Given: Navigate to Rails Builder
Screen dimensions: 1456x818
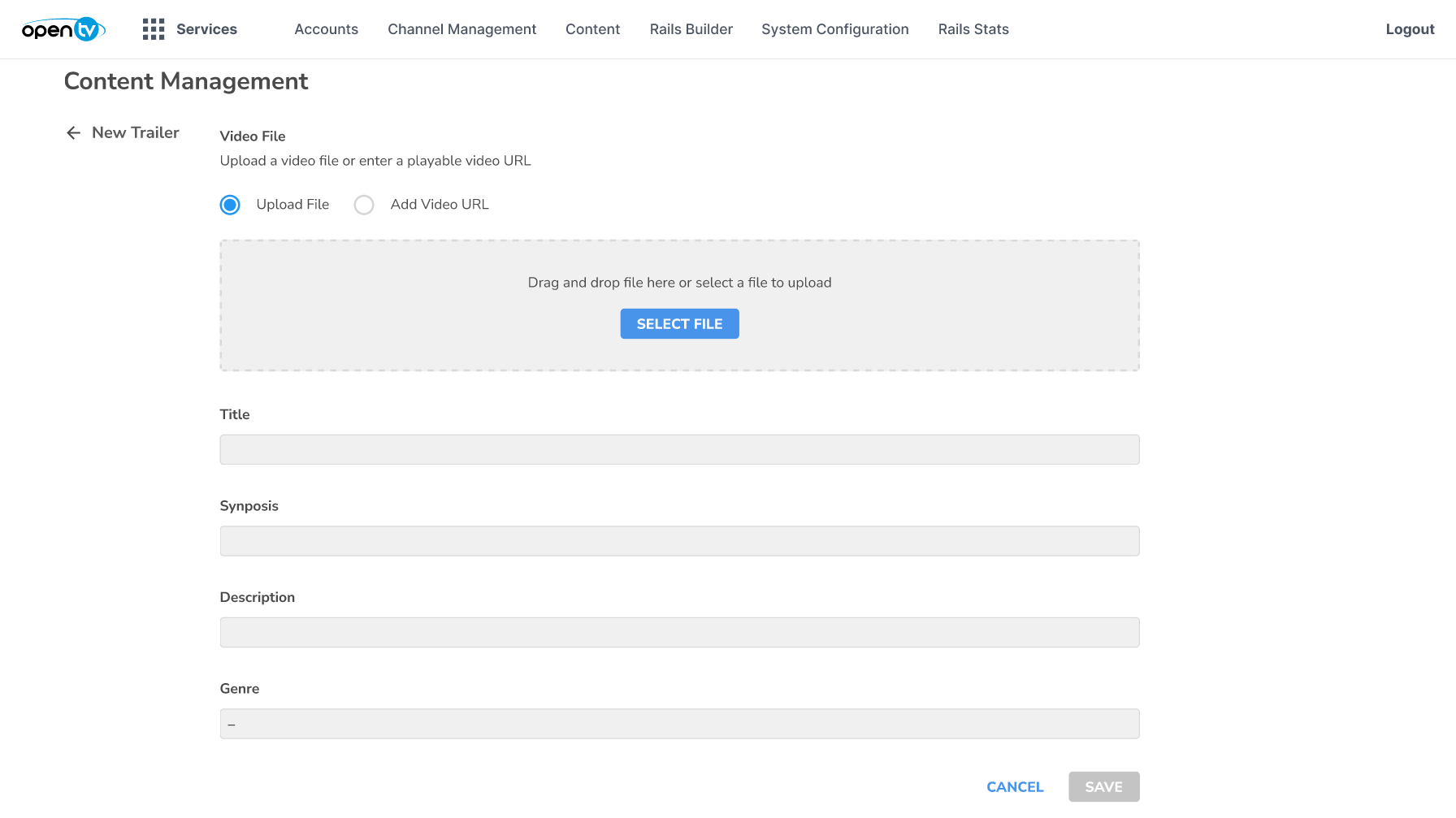Looking at the screenshot, I should click(691, 29).
